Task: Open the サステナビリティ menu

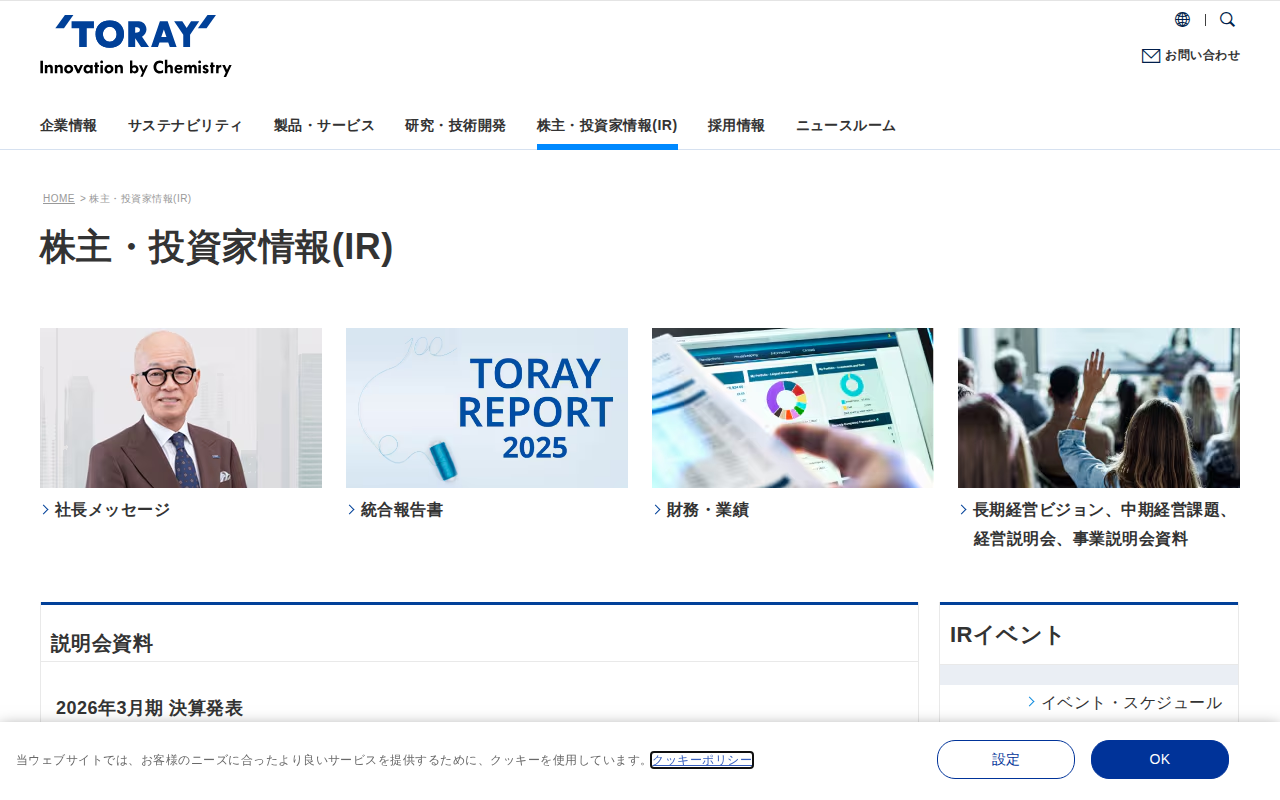Action: (x=185, y=126)
